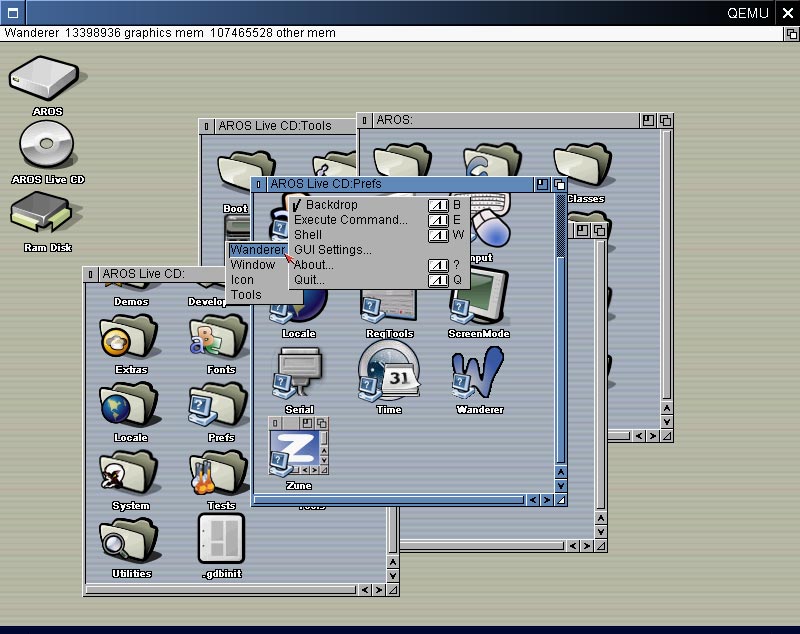The image size is (800, 634).
Task: Click AROS: window vertical scrollbar
Action: point(666,265)
